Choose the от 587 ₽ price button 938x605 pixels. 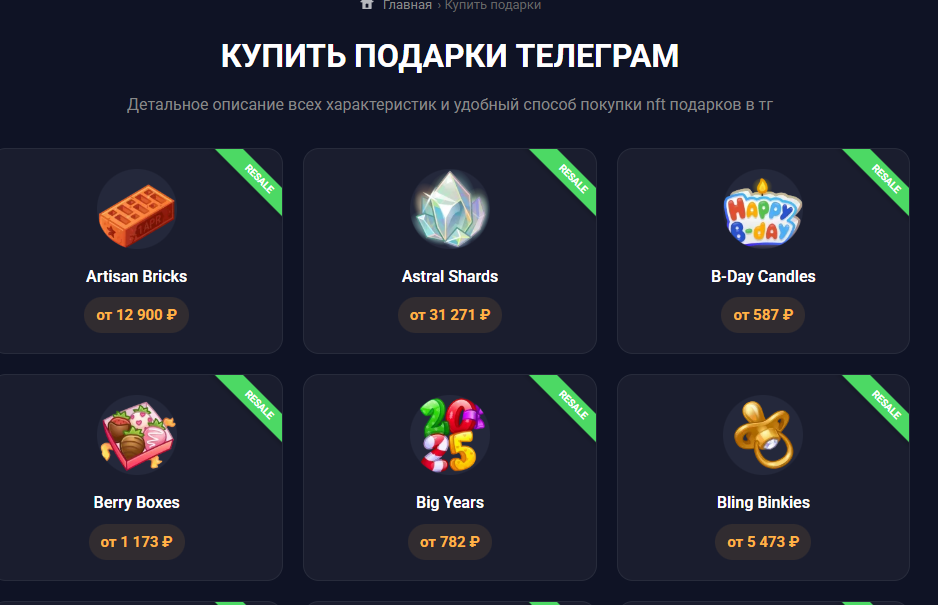click(763, 315)
